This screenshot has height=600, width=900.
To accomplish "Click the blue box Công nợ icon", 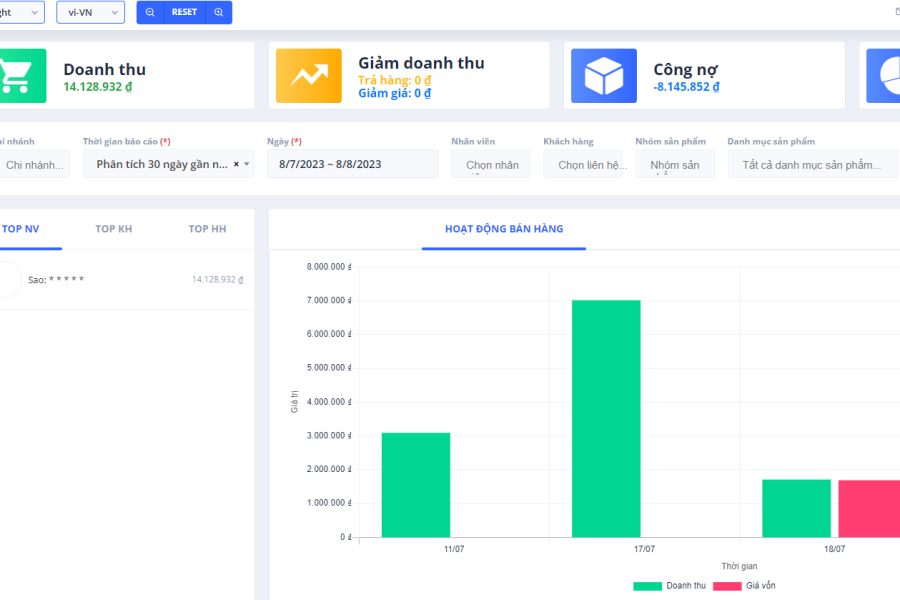I will point(604,75).
